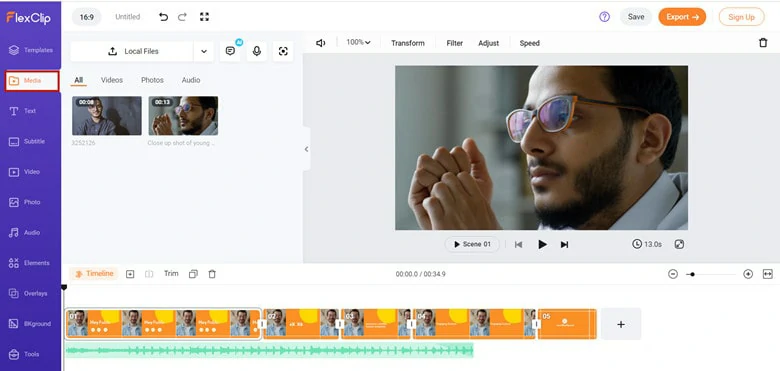780x371 pixels.
Task: Open the 100% volume dropdown
Action: (358, 43)
